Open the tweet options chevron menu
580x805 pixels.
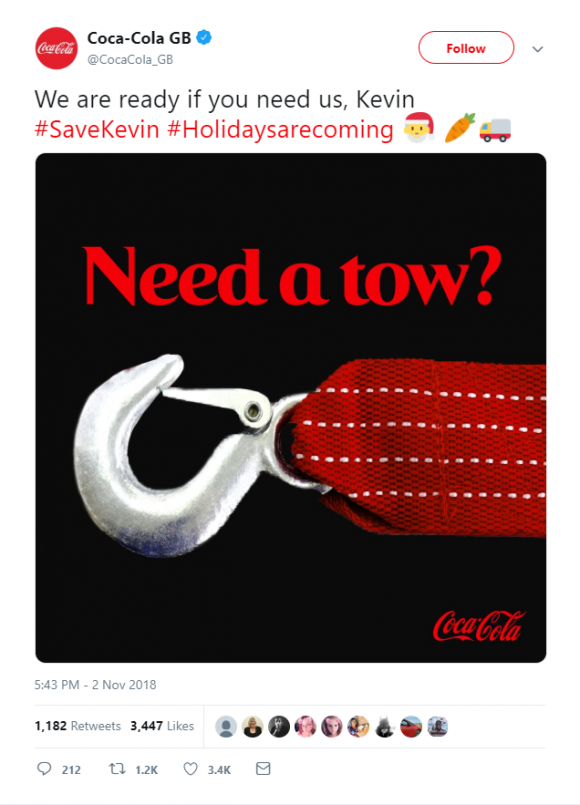537,49
